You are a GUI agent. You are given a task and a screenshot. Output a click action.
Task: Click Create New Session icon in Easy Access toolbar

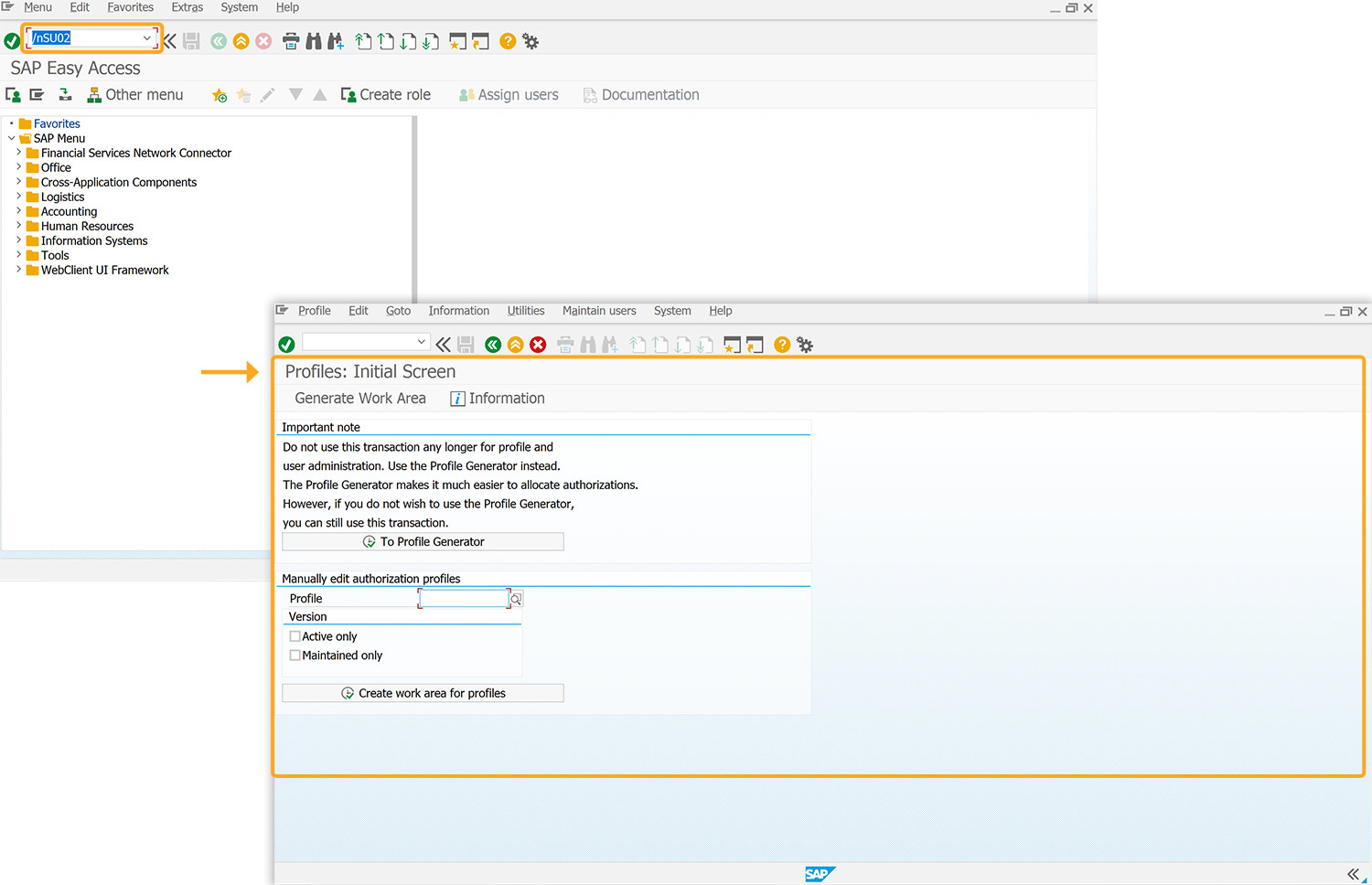457,41
